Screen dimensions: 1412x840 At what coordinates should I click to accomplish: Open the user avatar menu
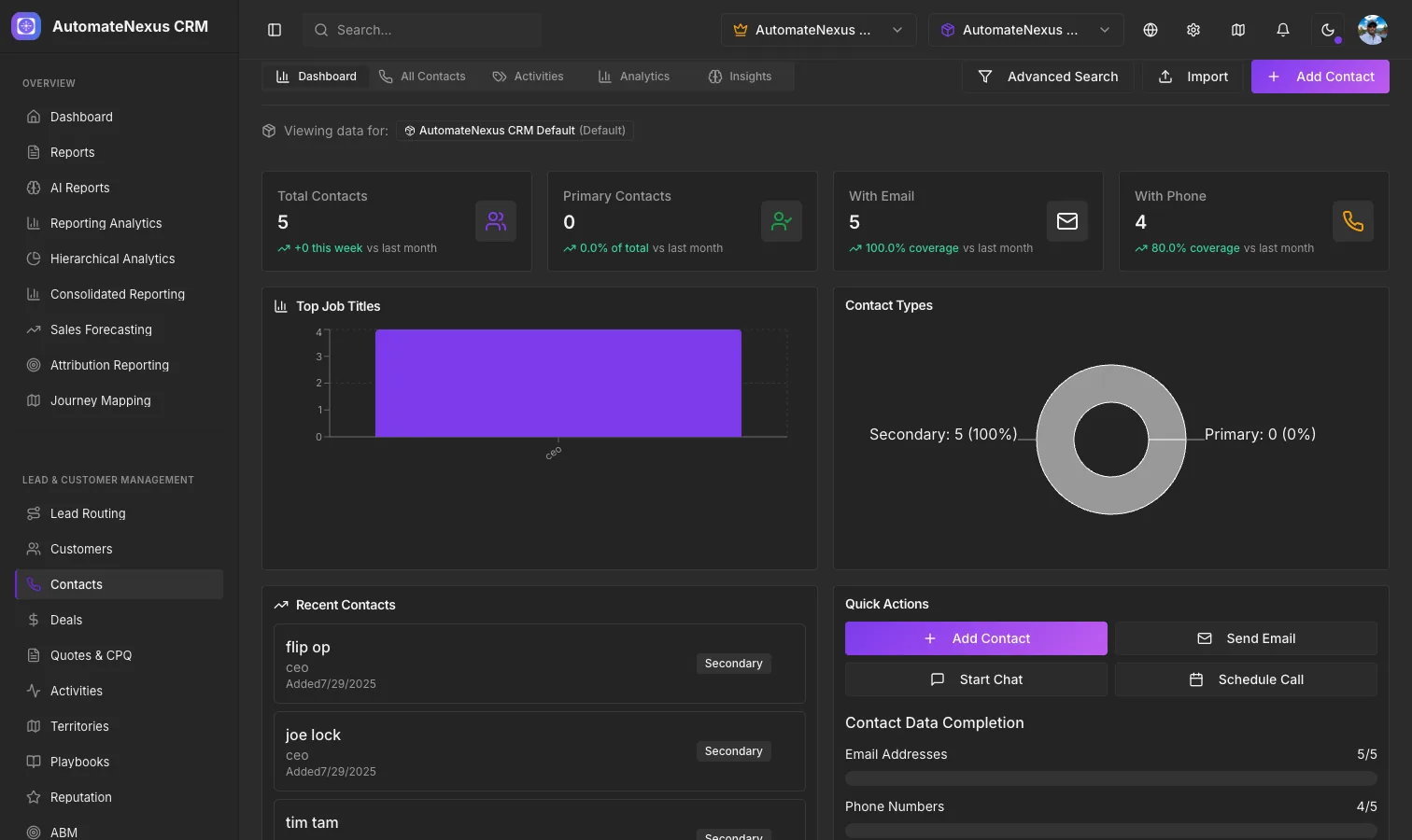pyautogui.click(x=1373, y=30)
